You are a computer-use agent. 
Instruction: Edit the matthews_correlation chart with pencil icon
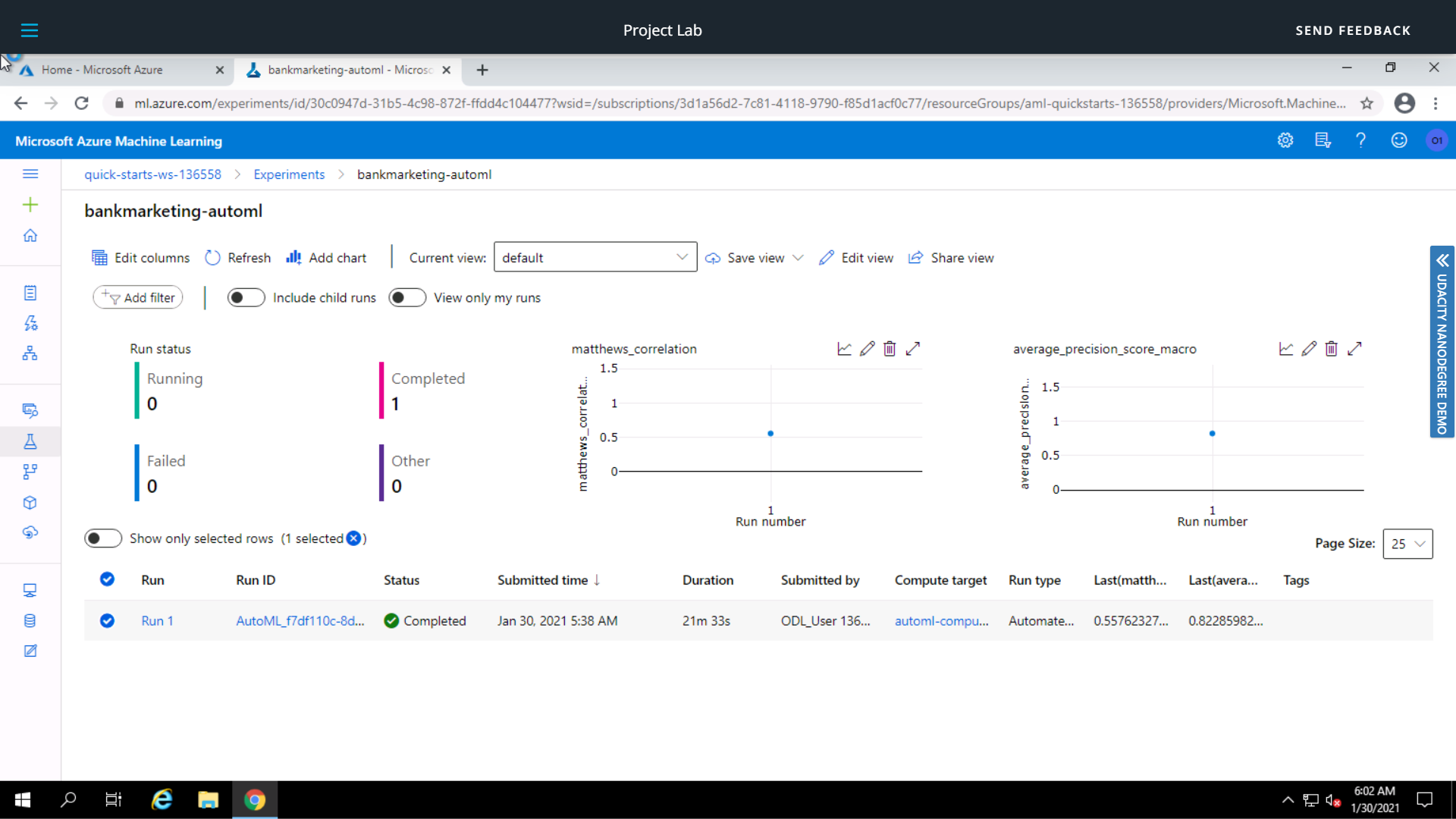pos(867,348)
